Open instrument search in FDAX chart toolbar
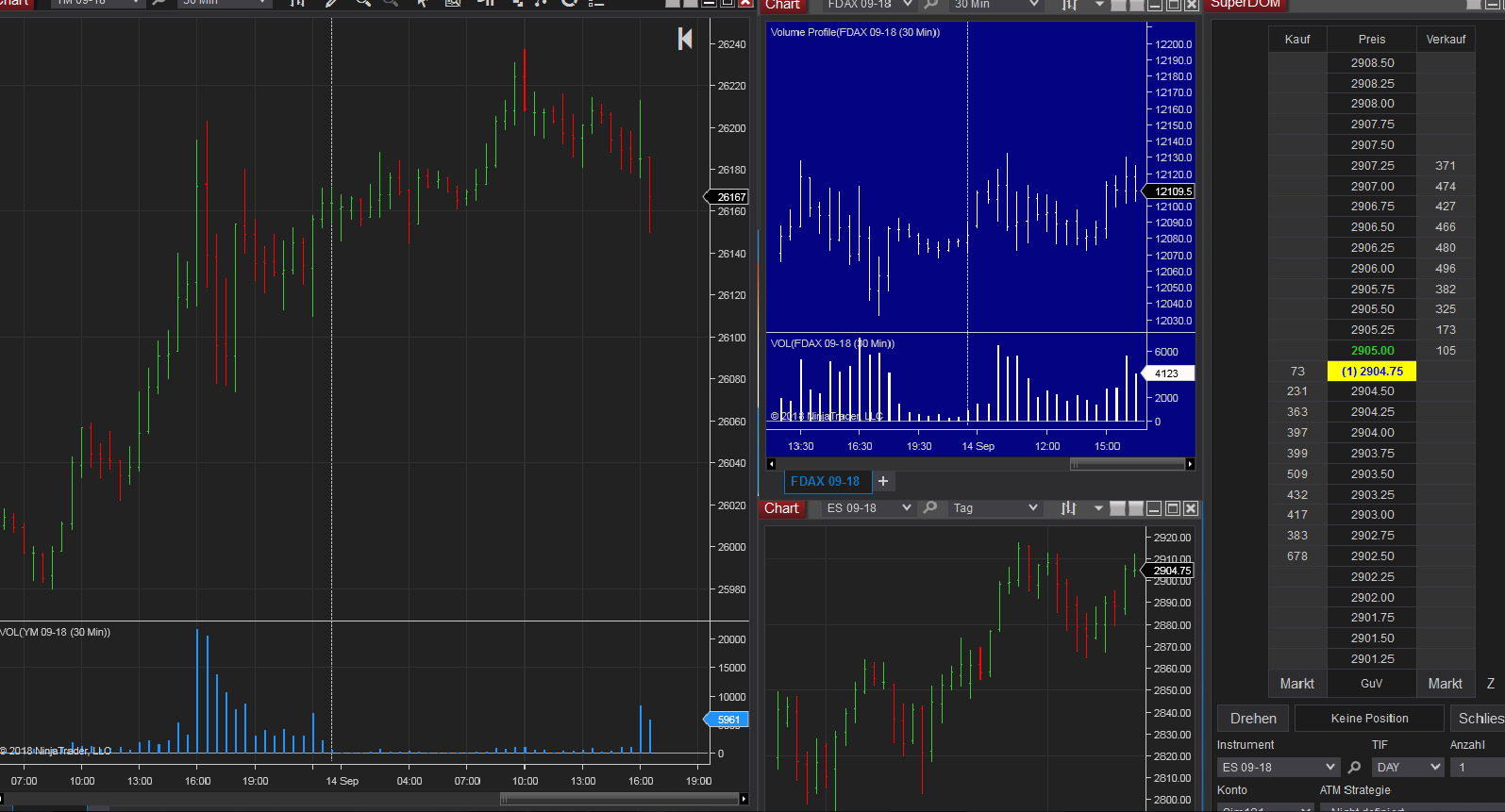This screenshot has width=1505, height=812. click(x=931, y=4)
